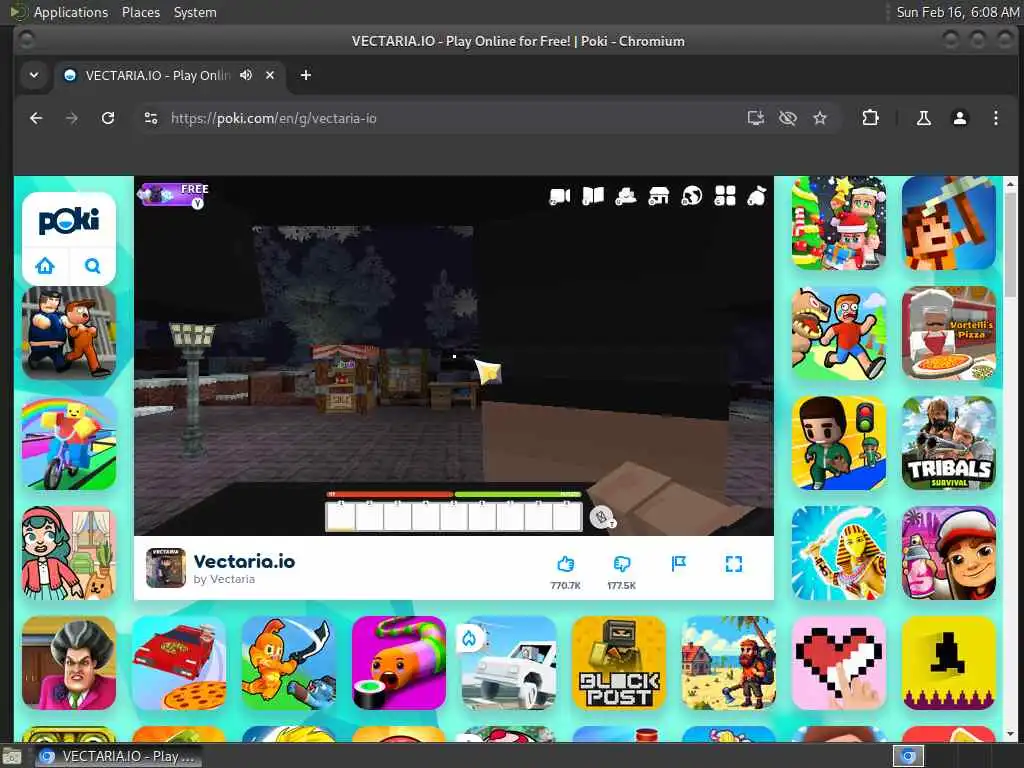The width and height of the screenshot is (1024, 768).
Task: Open Chrome Labs flask icon
Action: [923, 118]
